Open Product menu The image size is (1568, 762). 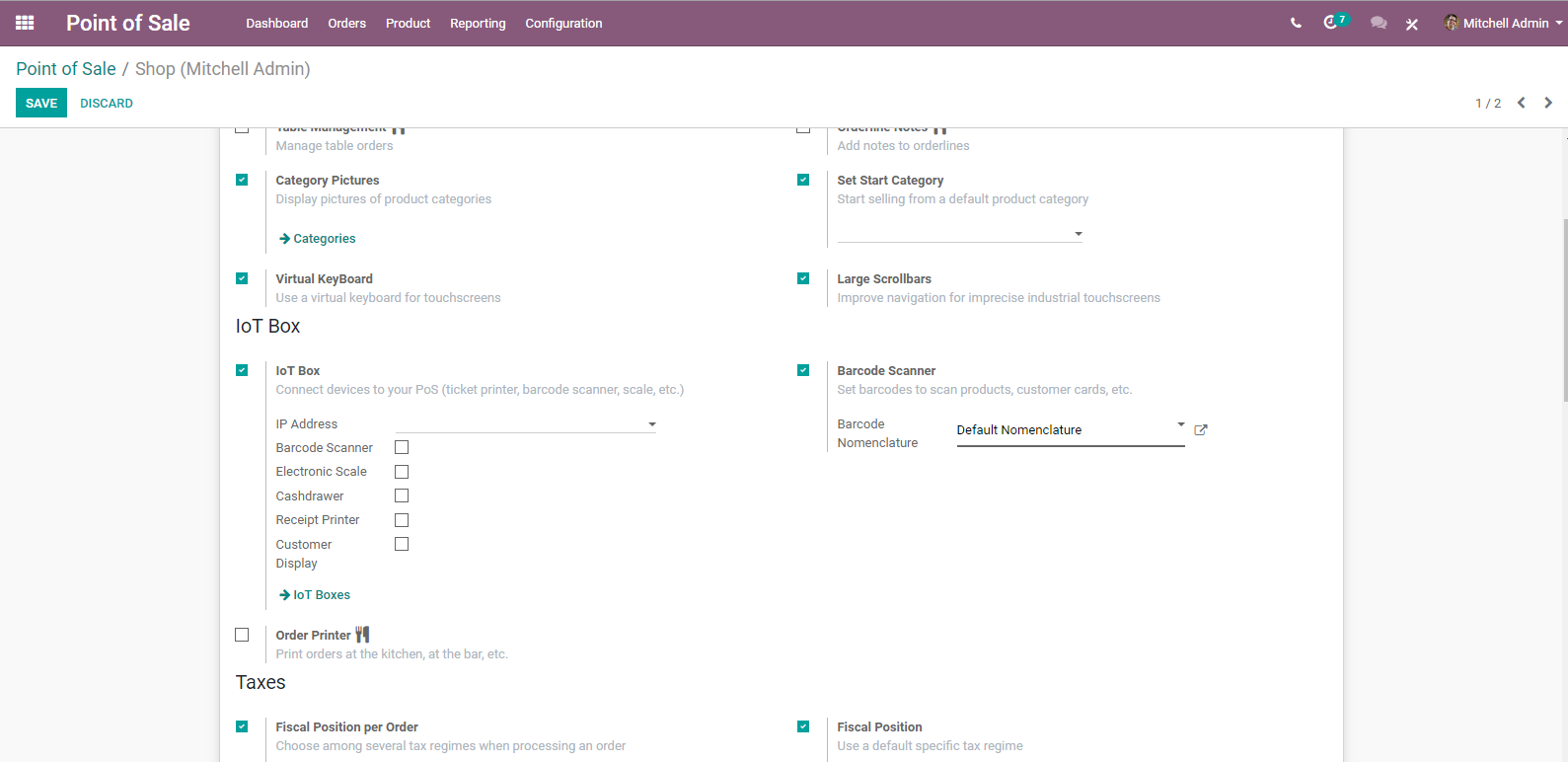(x=409, y=23)
